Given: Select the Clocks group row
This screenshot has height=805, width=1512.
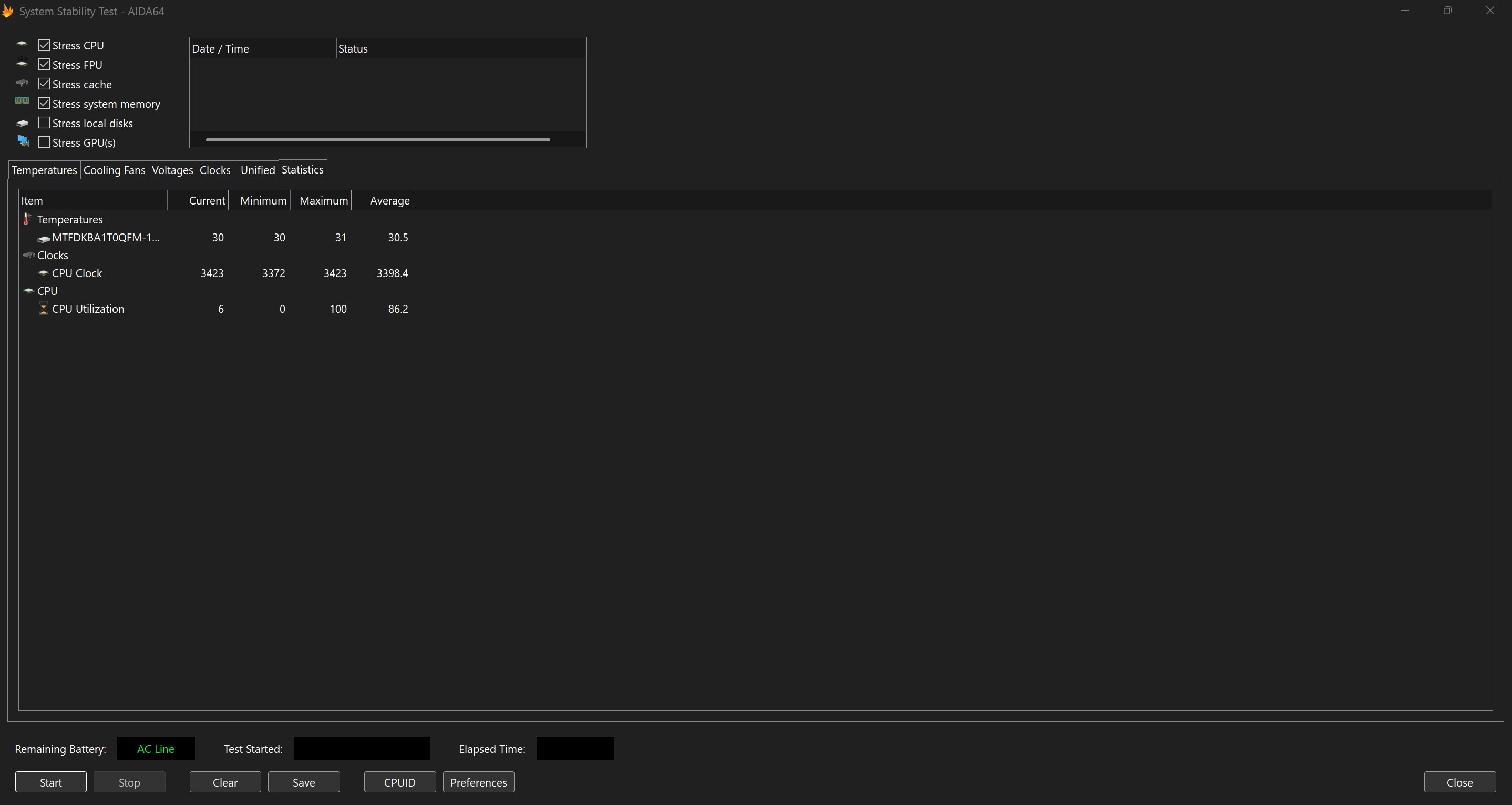Looking at the screenshot, I should tap(216, 256).
